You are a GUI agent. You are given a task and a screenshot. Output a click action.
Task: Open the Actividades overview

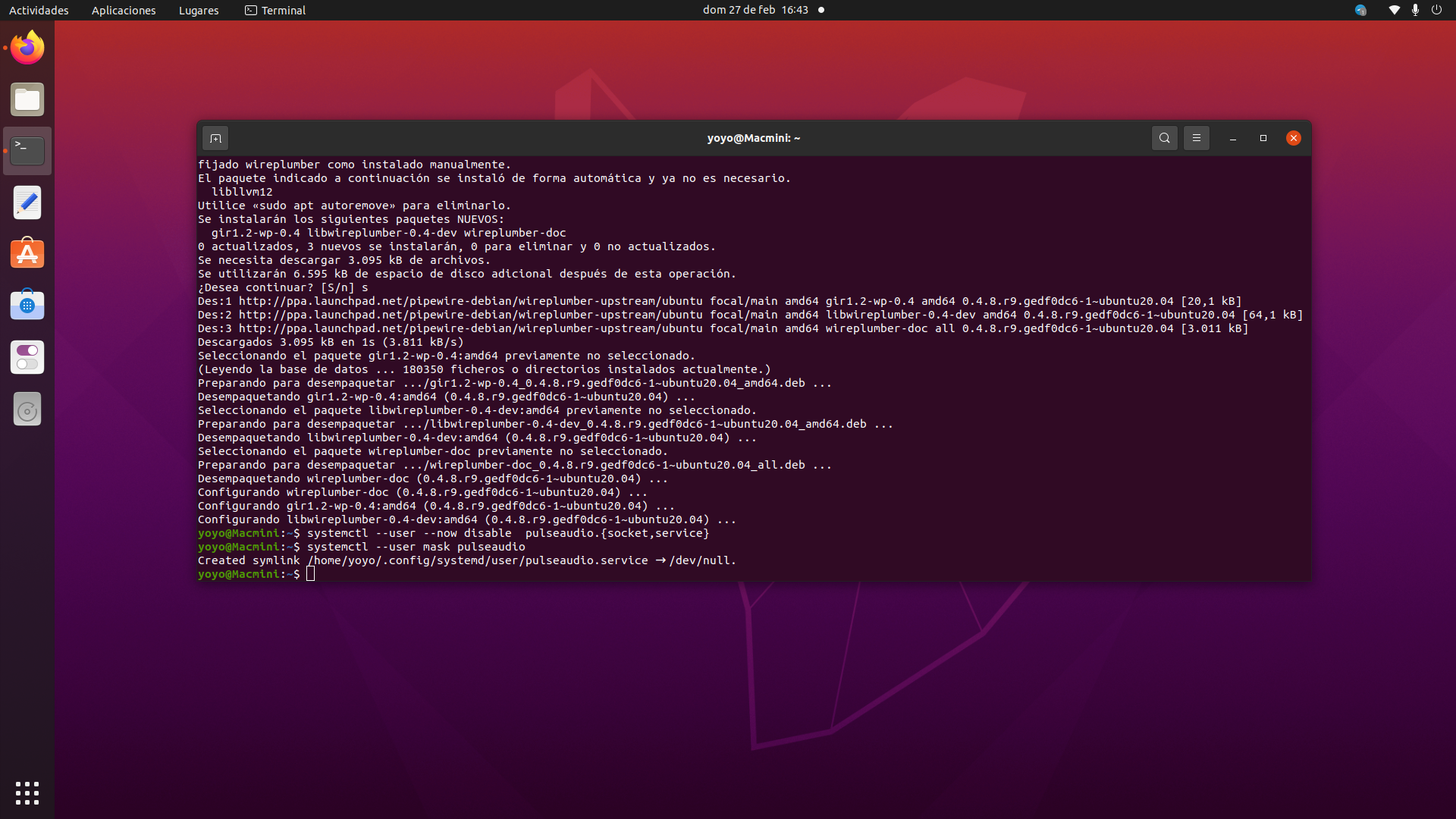tap(39, 10)
